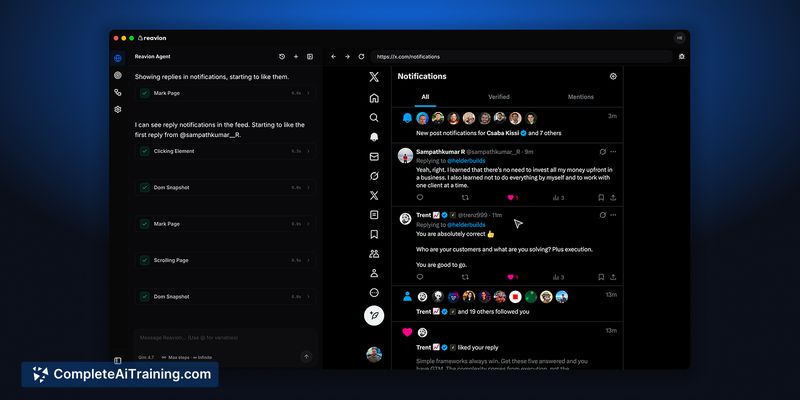
Task: Expand the Clicking Element step
Action: tap(308, 151)
